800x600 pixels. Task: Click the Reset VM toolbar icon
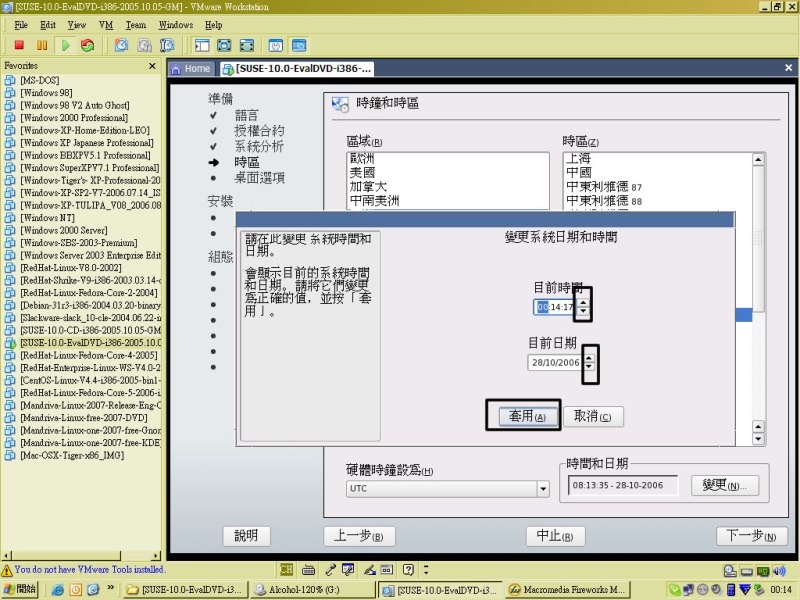click(x=88, y=45)
